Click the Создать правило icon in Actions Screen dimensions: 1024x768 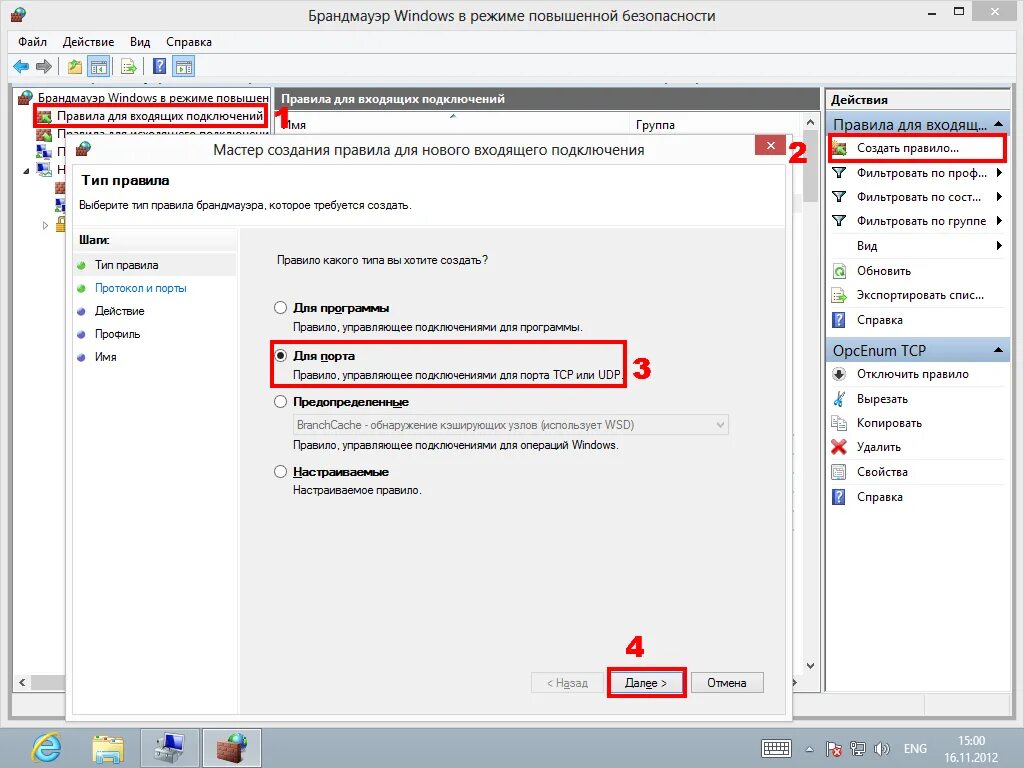point(839,148)
